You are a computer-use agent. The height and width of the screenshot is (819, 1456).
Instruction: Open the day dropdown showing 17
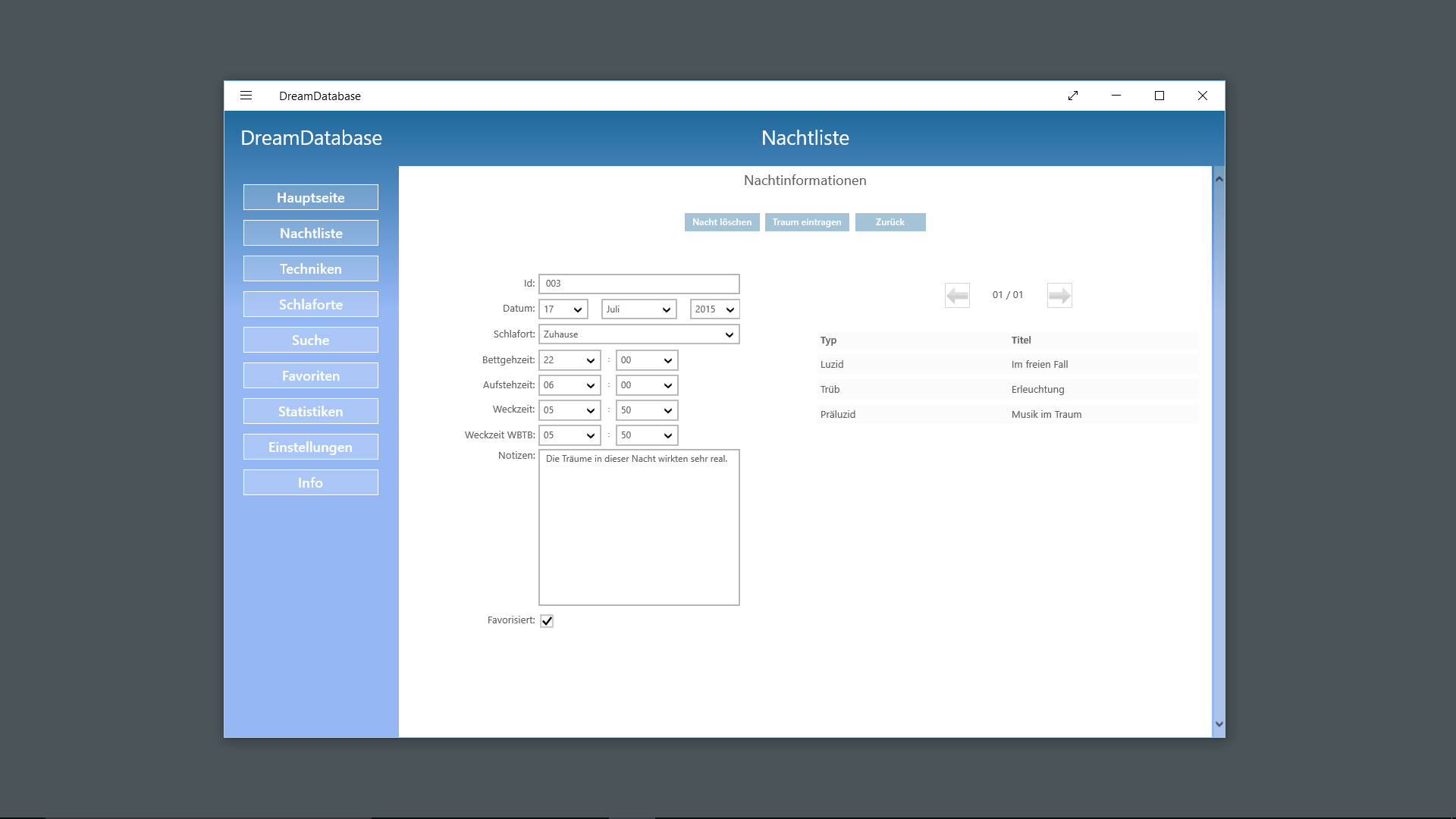point(563,309)
